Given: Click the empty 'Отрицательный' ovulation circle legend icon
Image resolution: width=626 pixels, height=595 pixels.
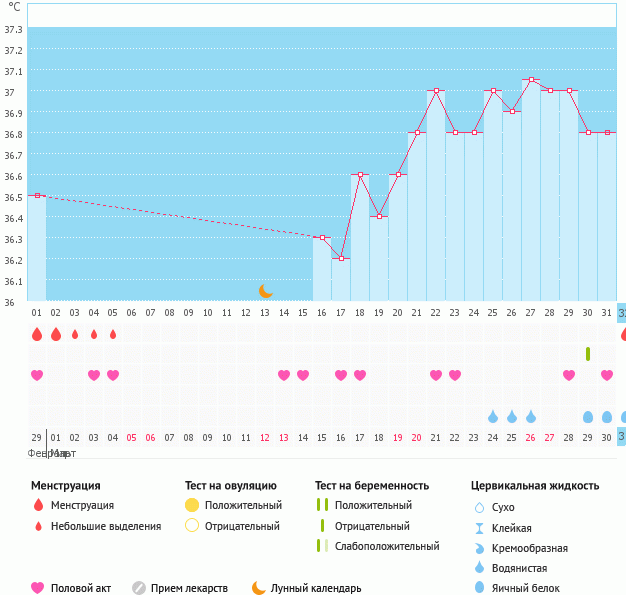Looking at the screenshot, I should tap(192, 526).
